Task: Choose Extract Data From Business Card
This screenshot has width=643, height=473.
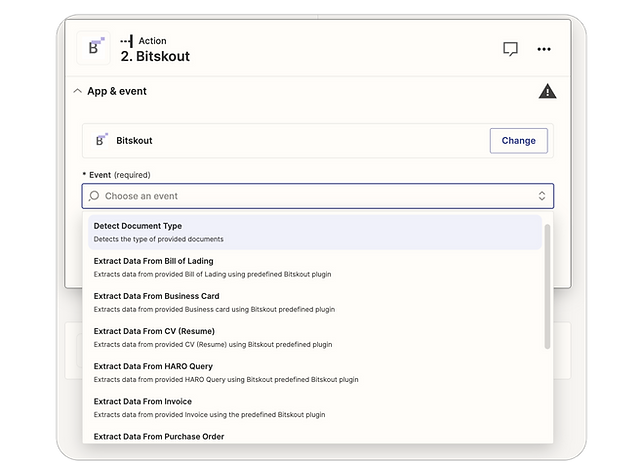Action: coord(315,302)
